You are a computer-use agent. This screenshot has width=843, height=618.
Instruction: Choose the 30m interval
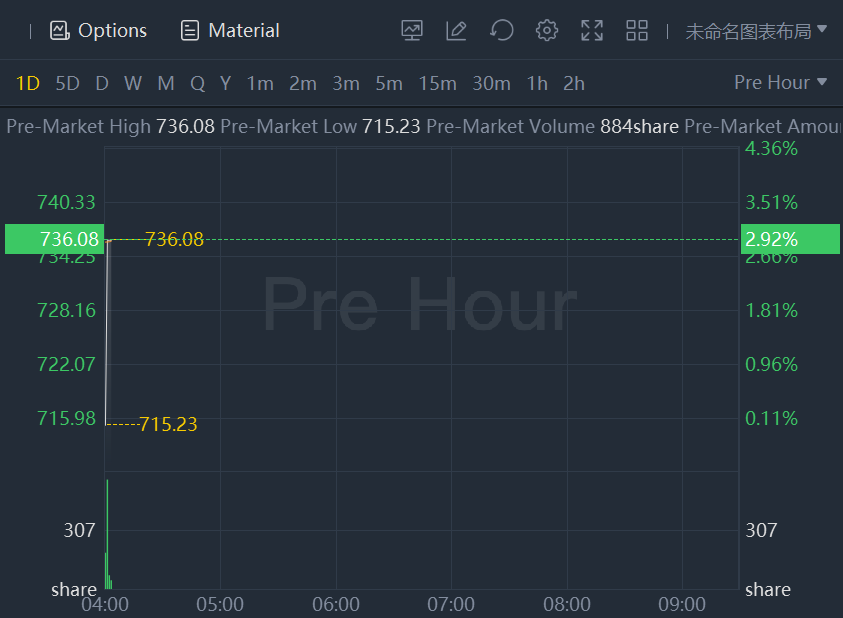point(491,83)
